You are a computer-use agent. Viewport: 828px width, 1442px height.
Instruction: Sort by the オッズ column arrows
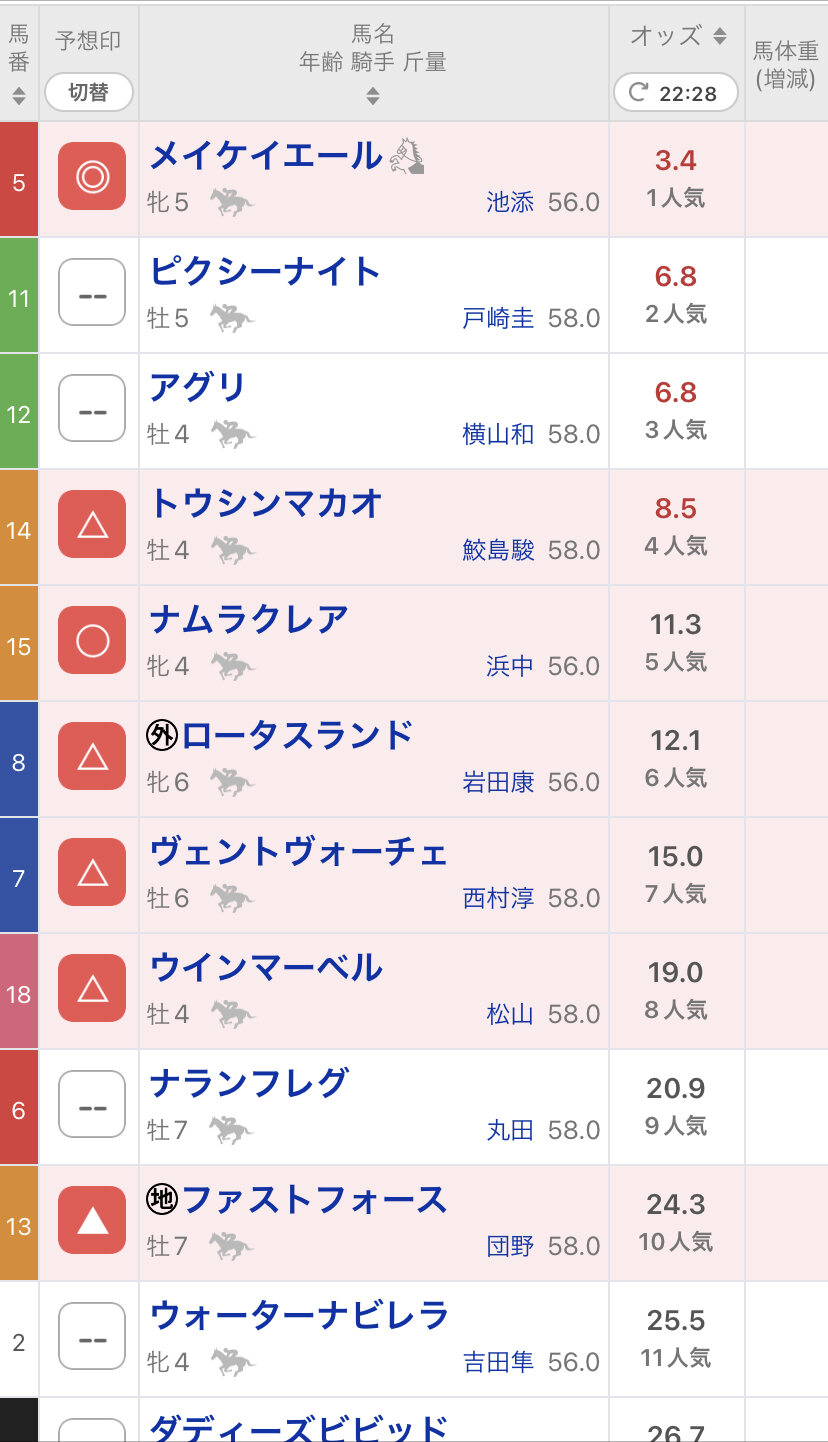click(719, 37)
